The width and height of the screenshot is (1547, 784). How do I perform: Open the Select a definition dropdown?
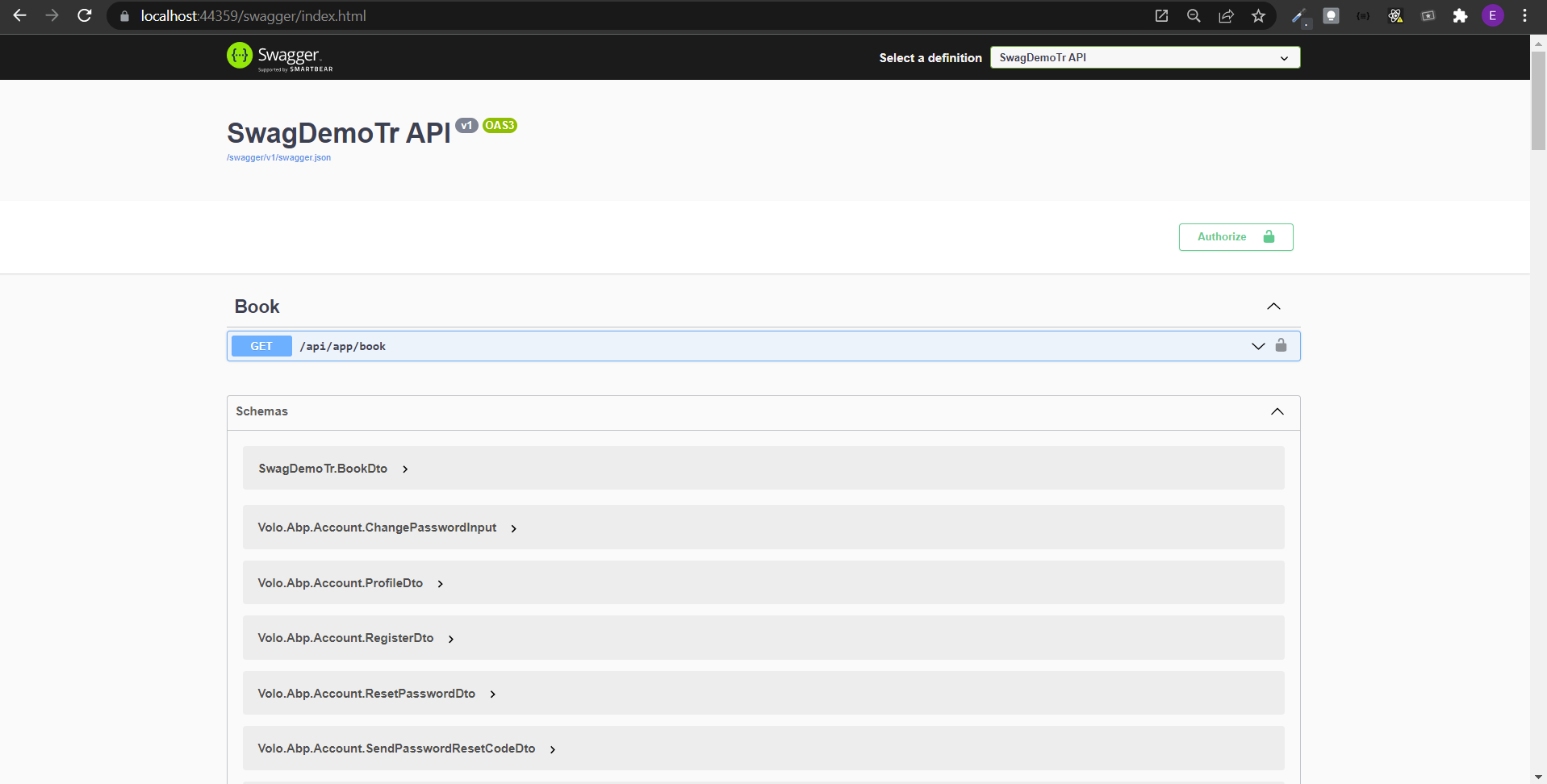point(1144,57)
